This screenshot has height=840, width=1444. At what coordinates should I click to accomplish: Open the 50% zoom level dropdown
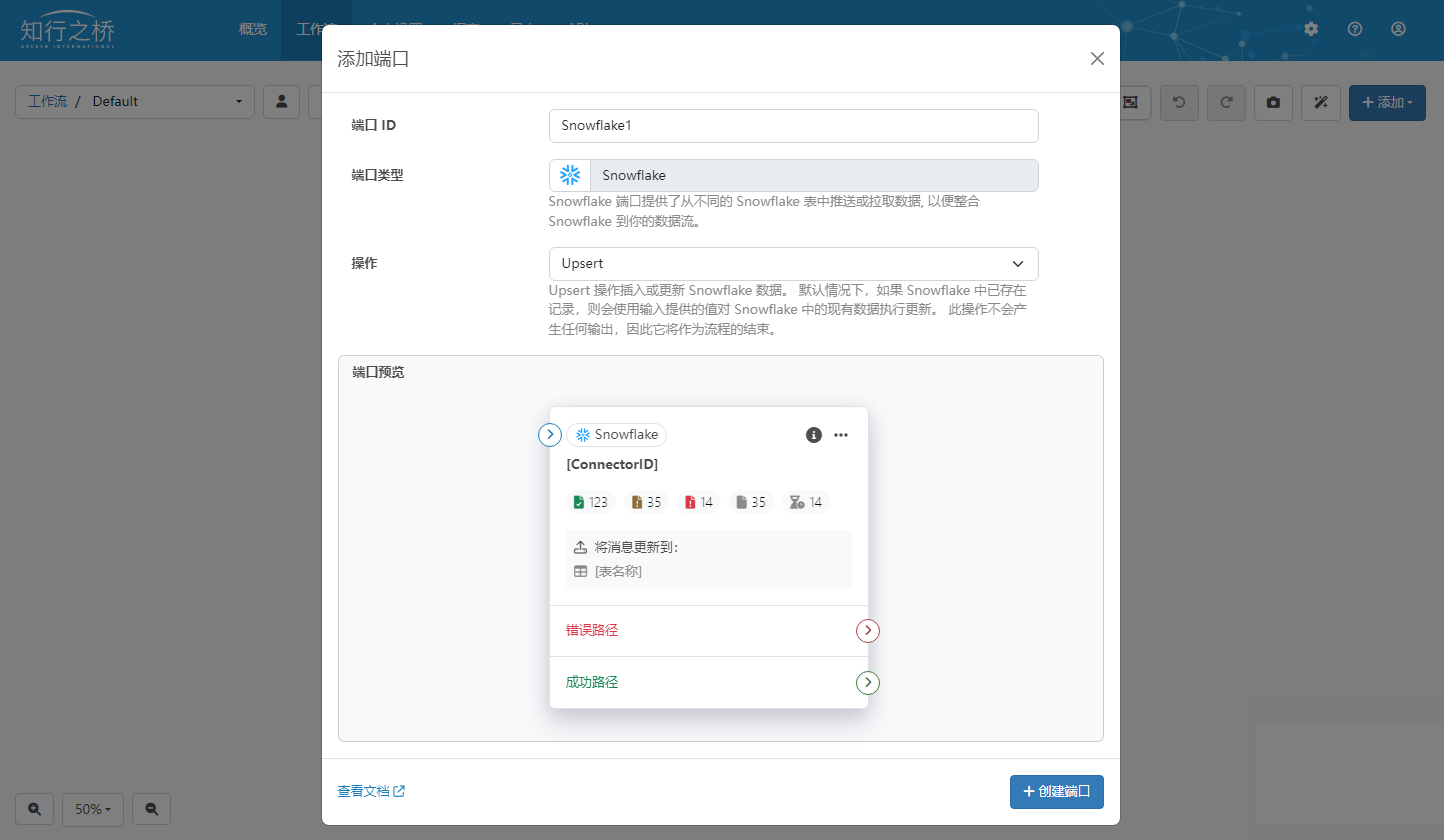click(x=93, y=809)
